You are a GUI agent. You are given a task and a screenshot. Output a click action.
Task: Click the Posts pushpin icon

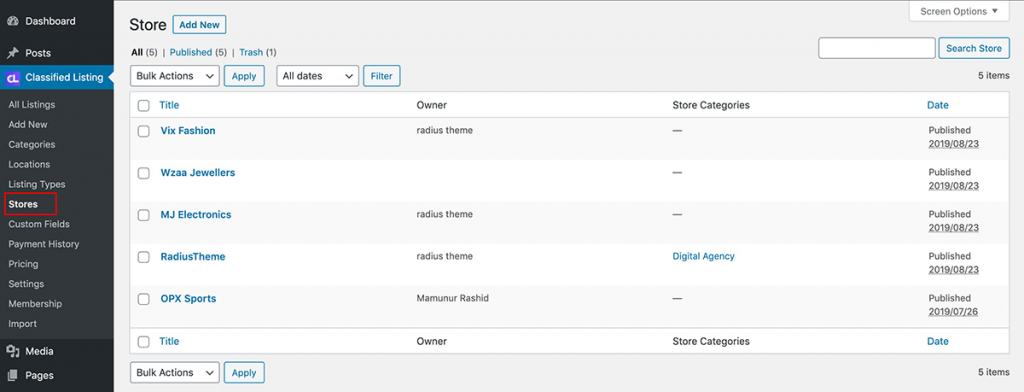[12, 53]
